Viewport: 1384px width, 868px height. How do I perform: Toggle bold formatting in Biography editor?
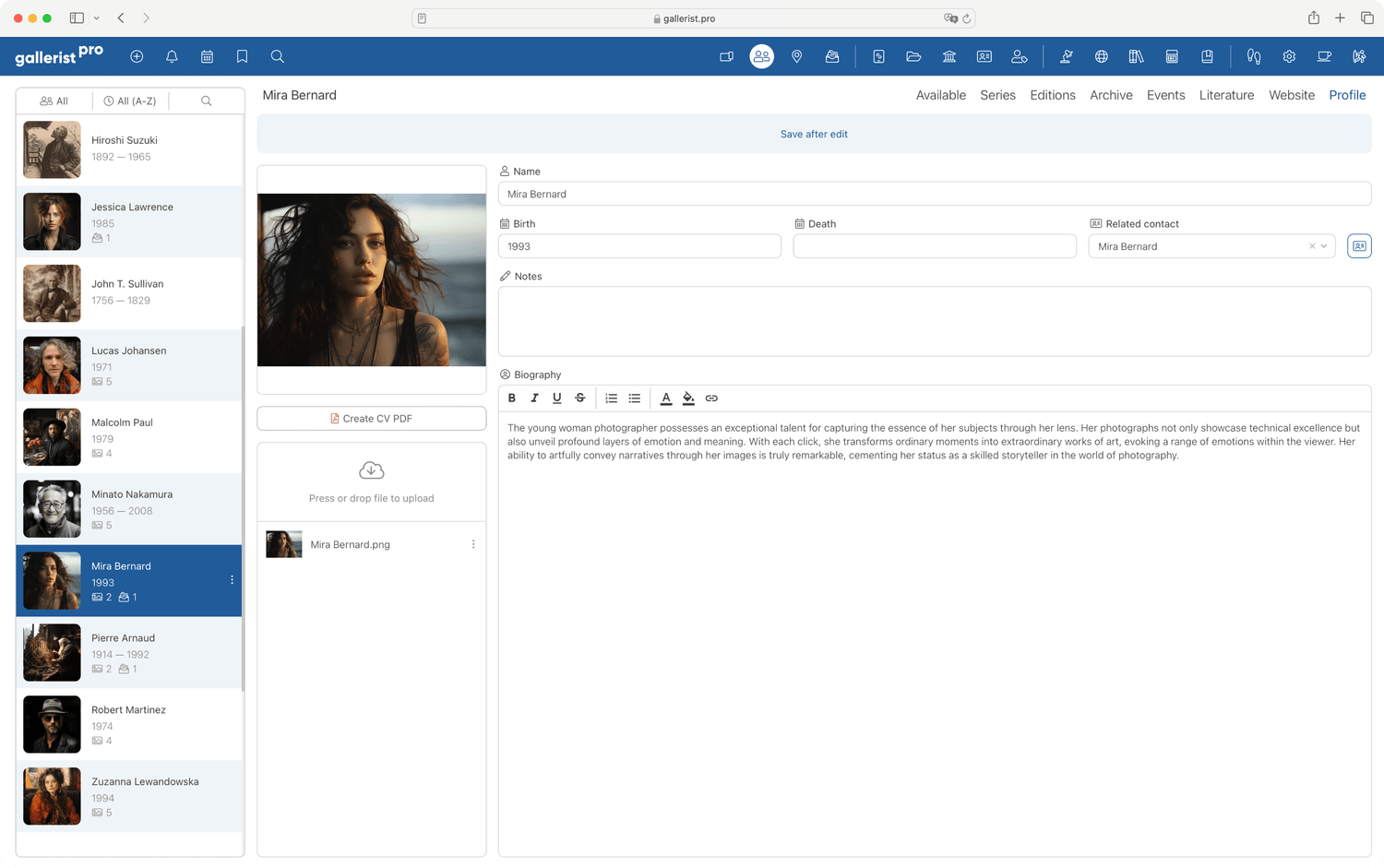[512, 398]
